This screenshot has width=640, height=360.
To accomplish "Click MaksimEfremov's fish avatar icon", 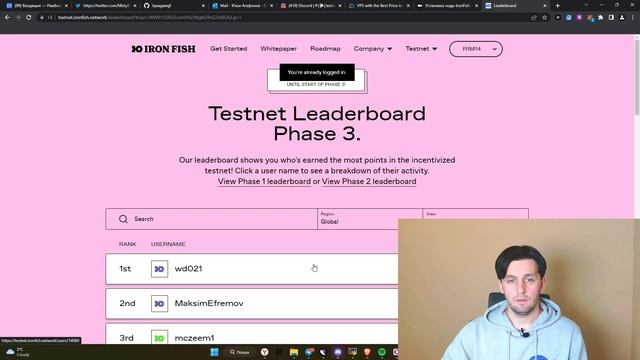I will coord(160,304).
